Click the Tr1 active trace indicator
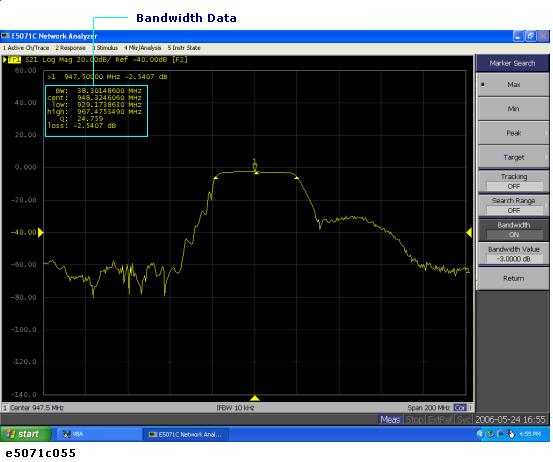 pyautogui.click(x=14, y=60)
